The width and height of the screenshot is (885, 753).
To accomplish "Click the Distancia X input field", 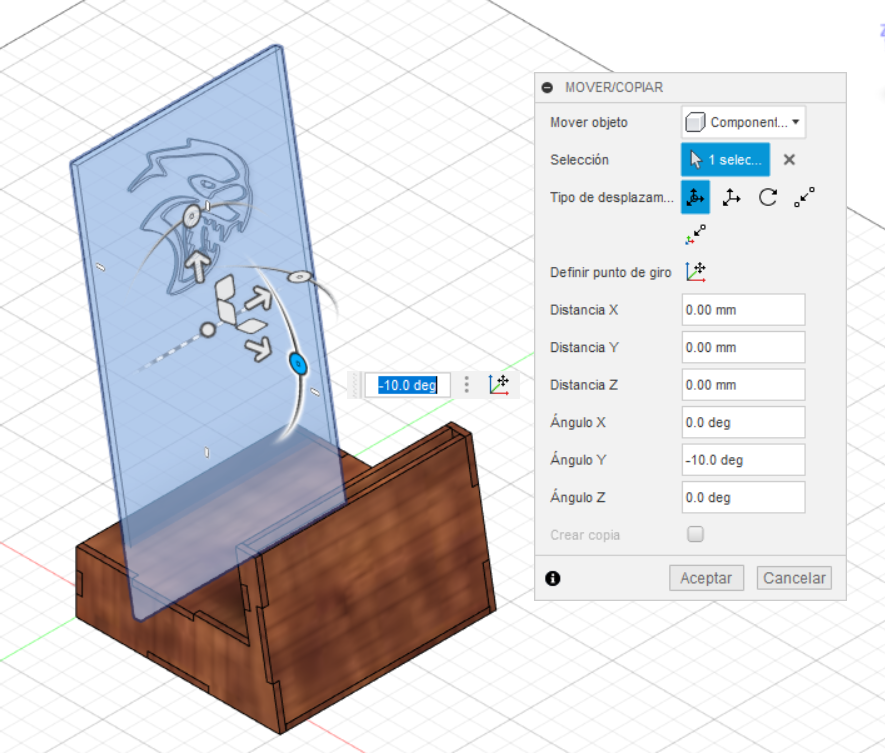I will [743, 310].
